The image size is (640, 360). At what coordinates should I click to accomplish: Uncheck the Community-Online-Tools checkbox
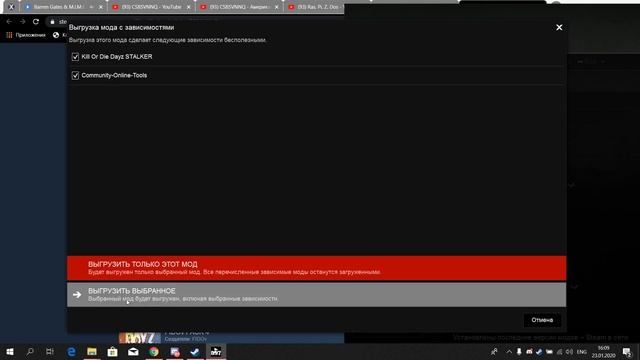coord(75,76)
